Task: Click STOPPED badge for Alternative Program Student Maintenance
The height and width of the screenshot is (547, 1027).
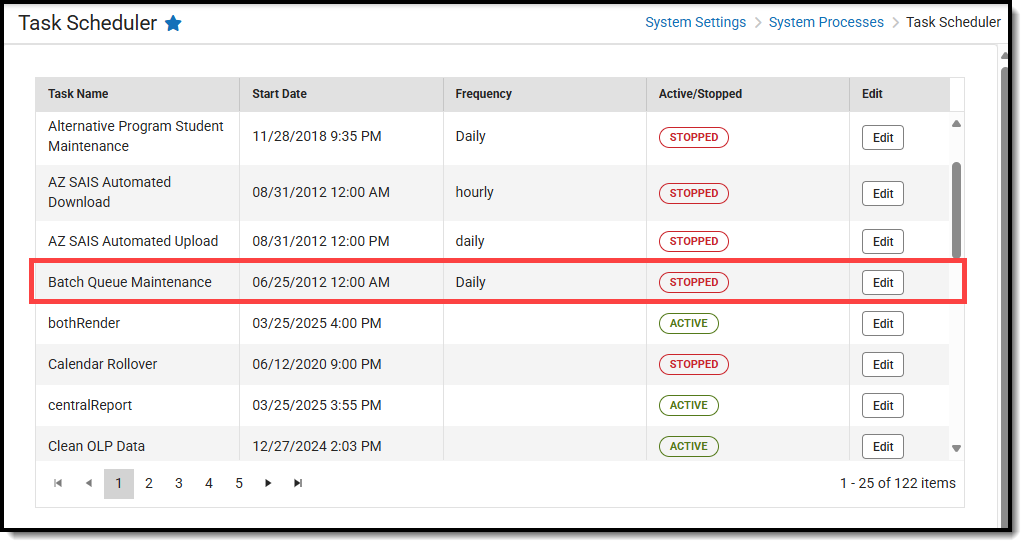Action: [694, 137]
